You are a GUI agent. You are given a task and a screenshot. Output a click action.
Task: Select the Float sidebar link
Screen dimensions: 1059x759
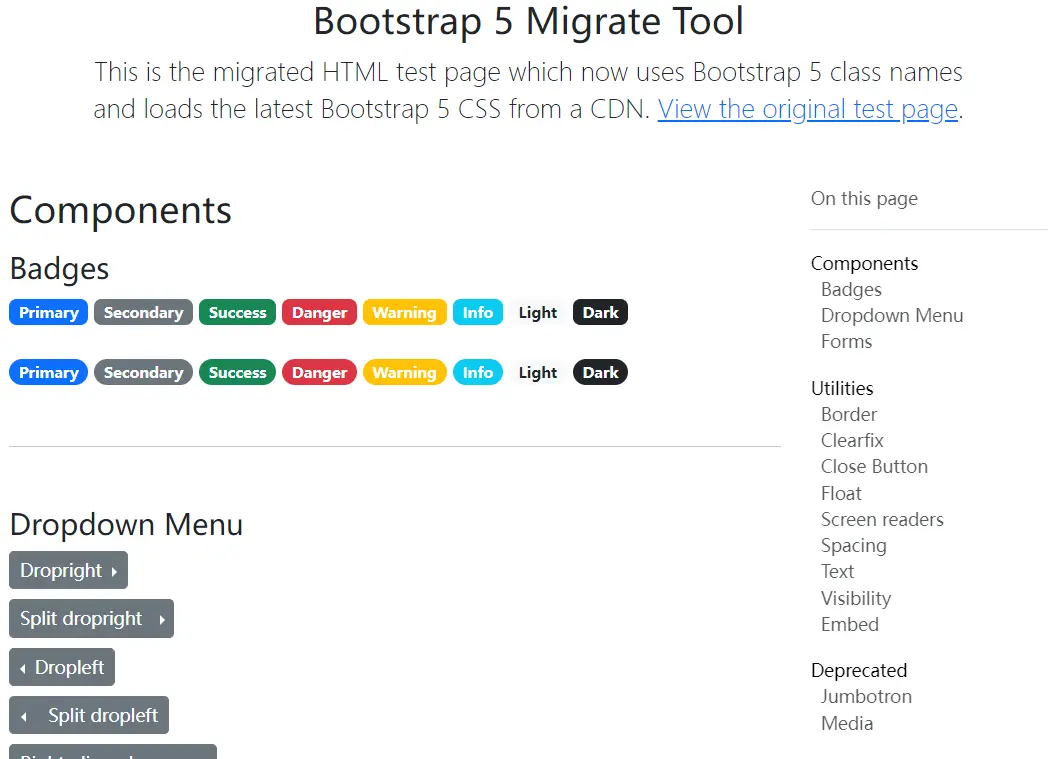[842, 494]
